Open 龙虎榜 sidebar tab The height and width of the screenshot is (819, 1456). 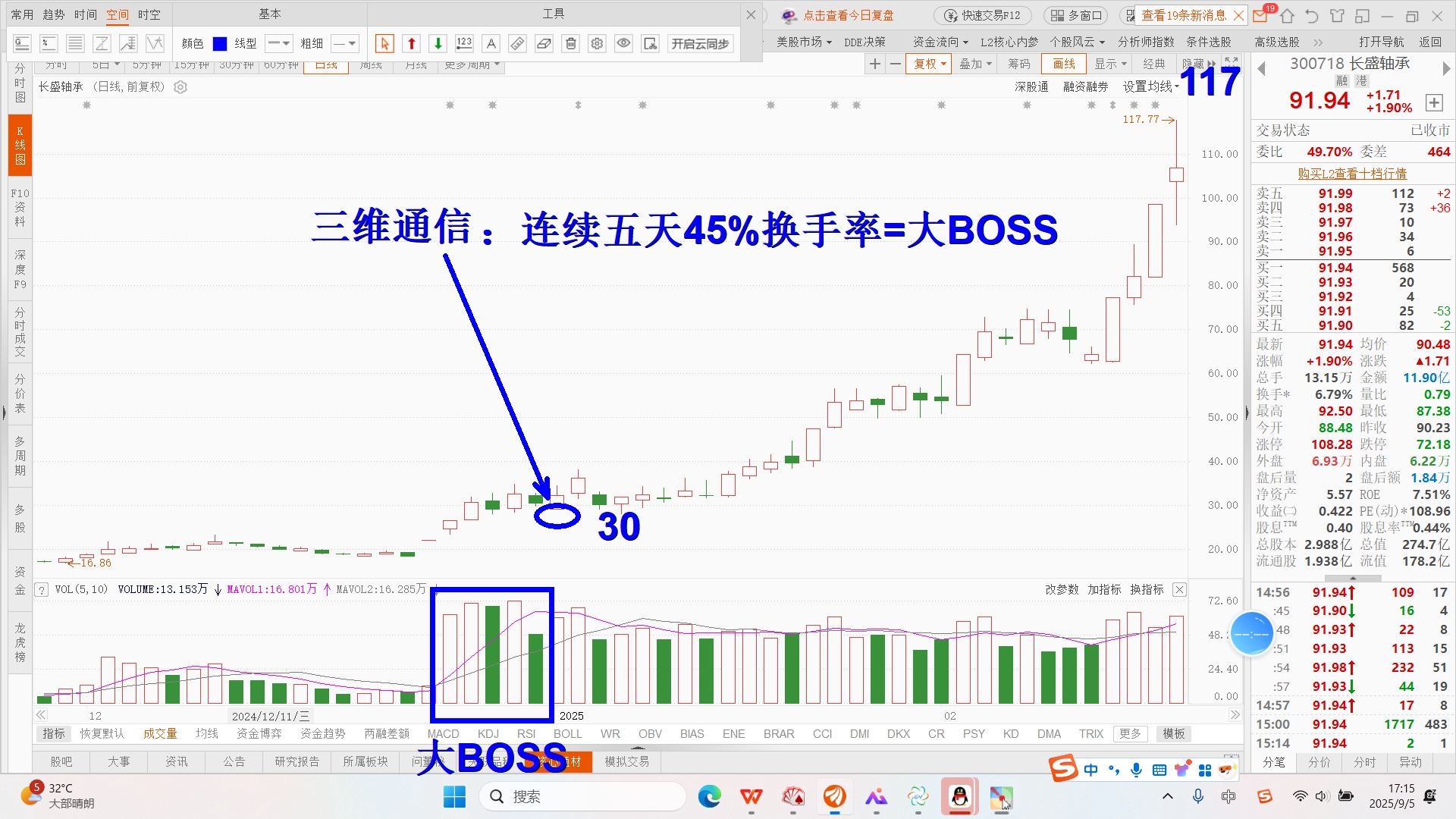20,642
